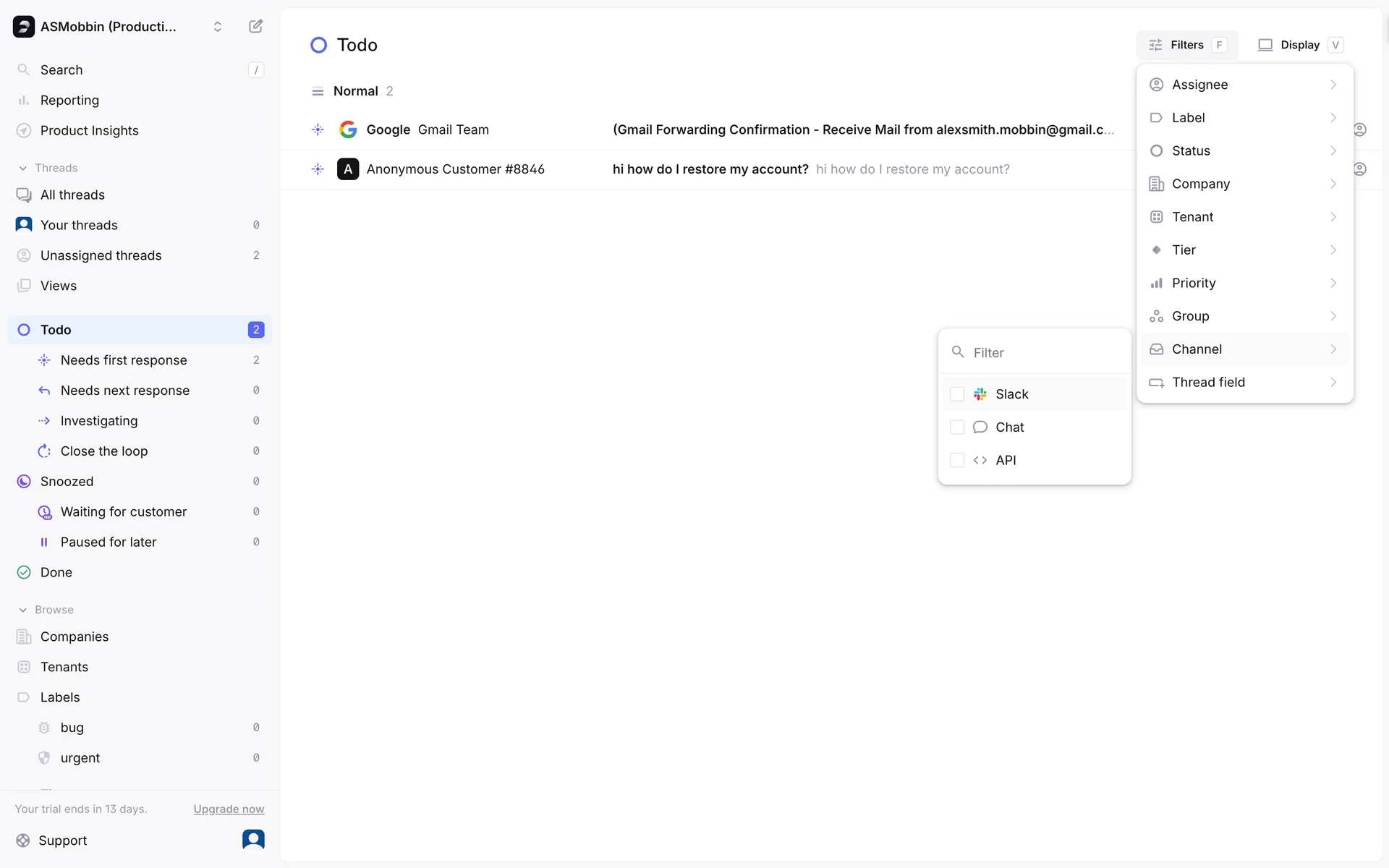
Task: Tick the API channel checkbox
Action: click(957, 460)
